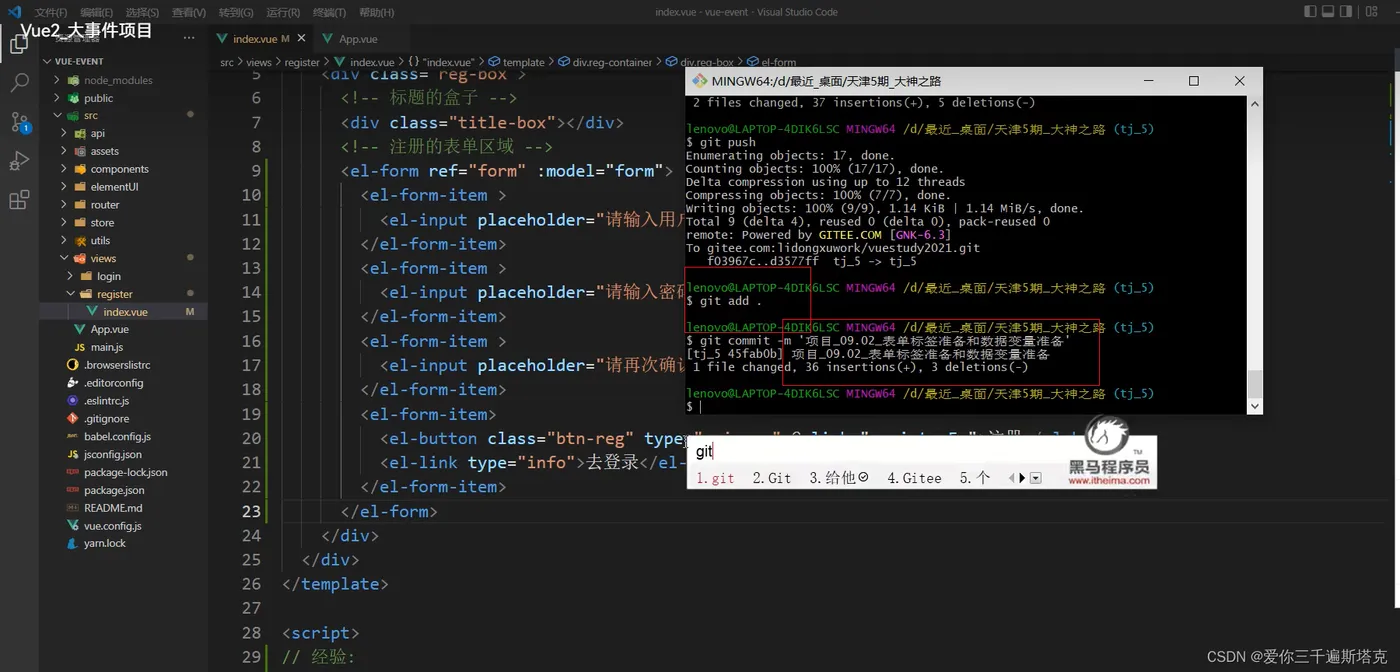The image size is (1400, 672).
Task: Expand the api folder
Action: tap(64, 133)
